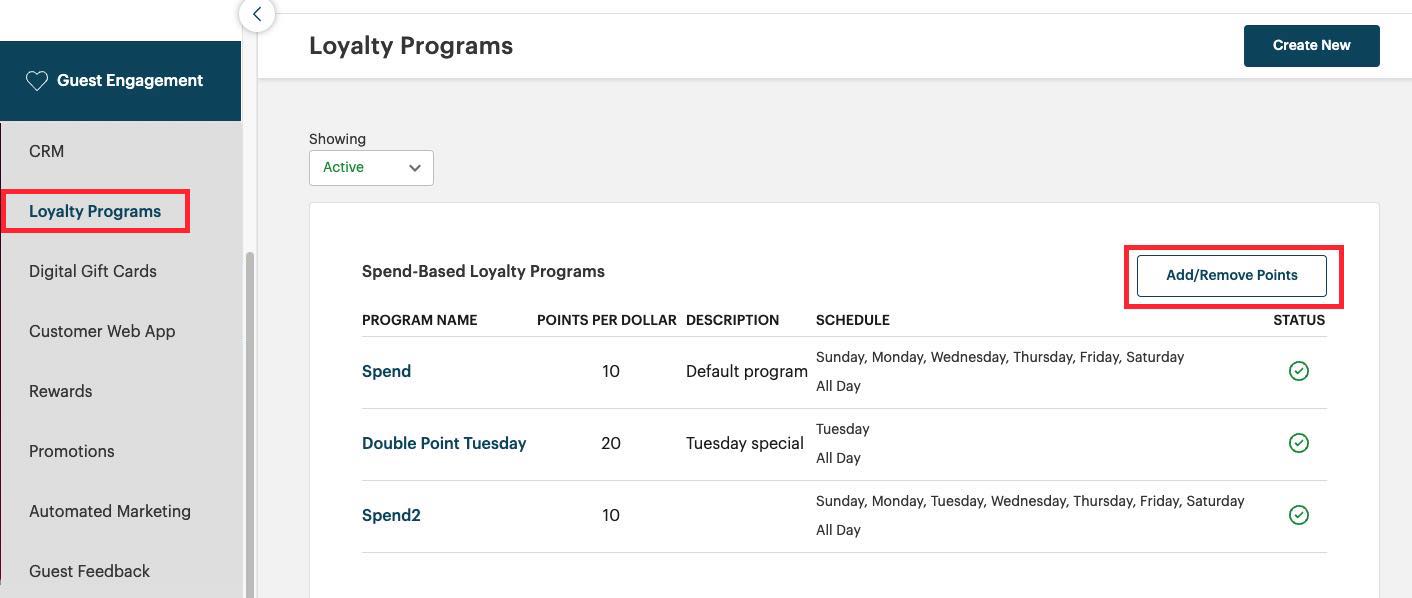Open the Automated Marketing page
Screen dimensions: 1412x598
pyautogui.click(x=110, y=511)
